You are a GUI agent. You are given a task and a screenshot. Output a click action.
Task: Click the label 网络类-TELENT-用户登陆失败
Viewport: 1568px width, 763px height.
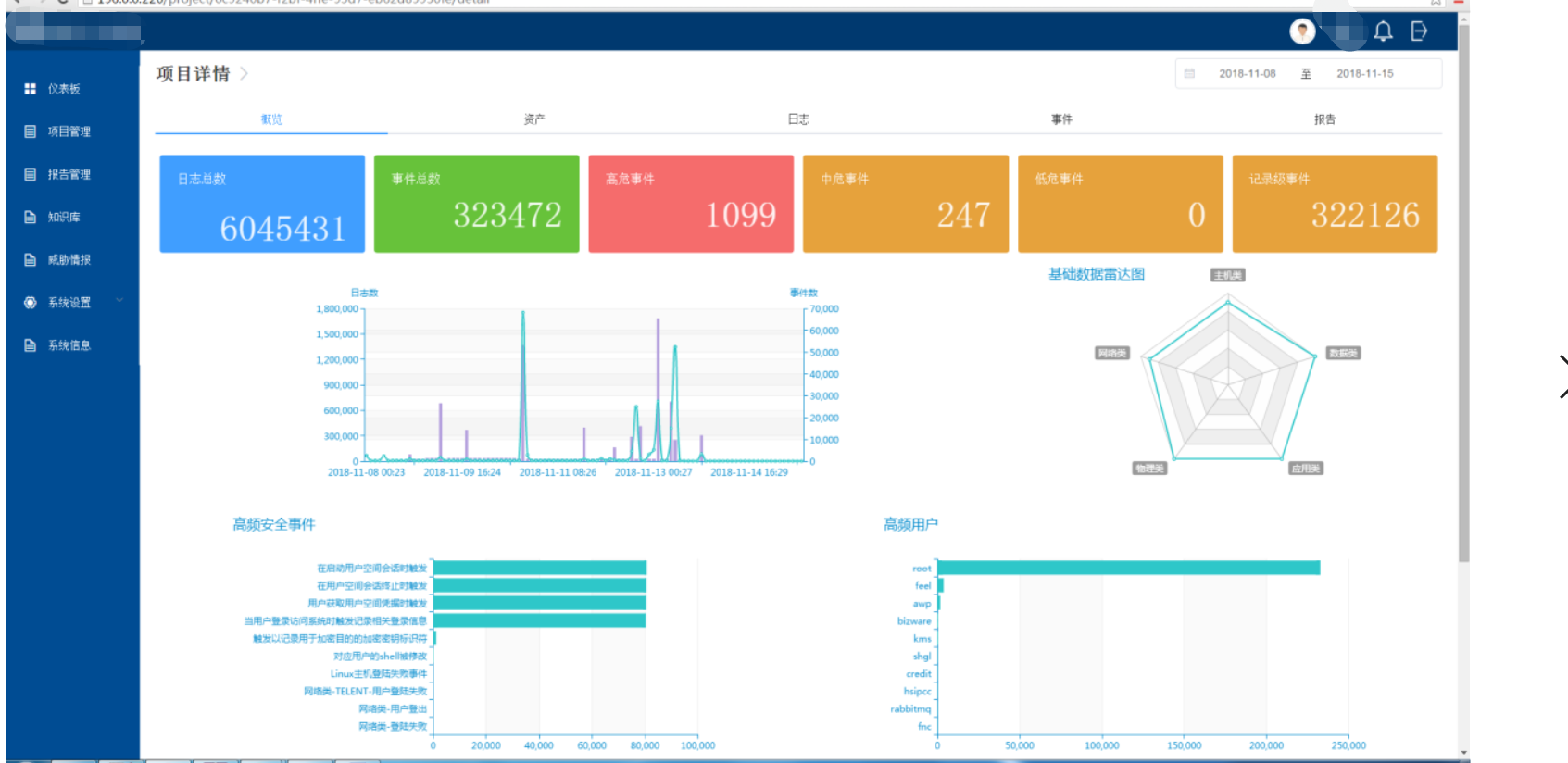(366, 691)
